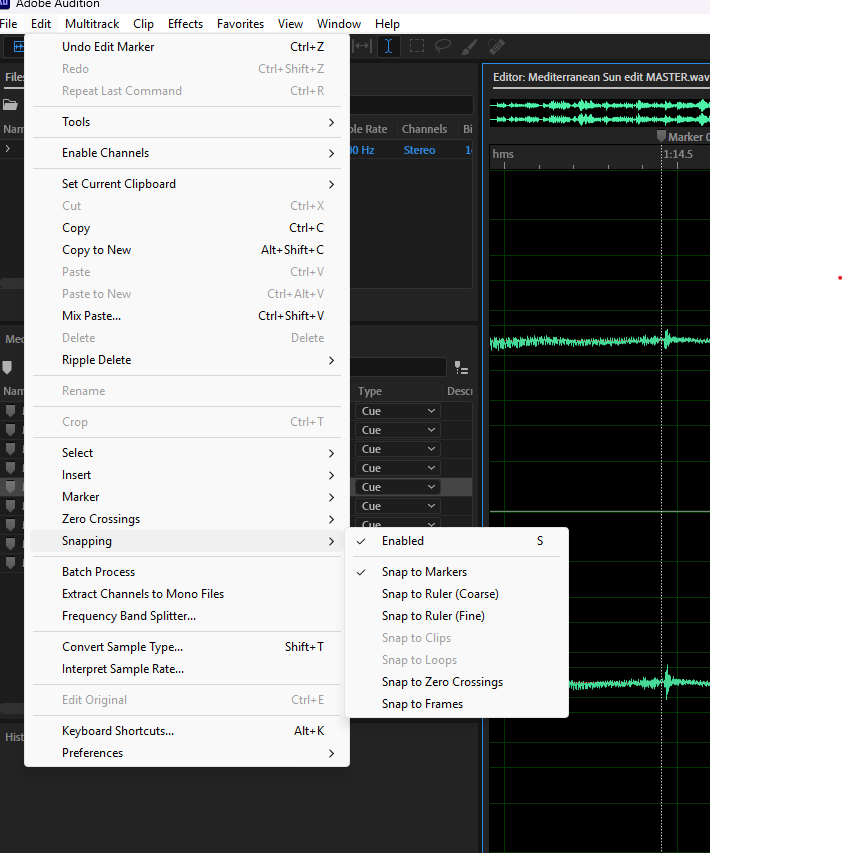
Task: Open the Ripple Delete submenu
Action: (187, 360)
